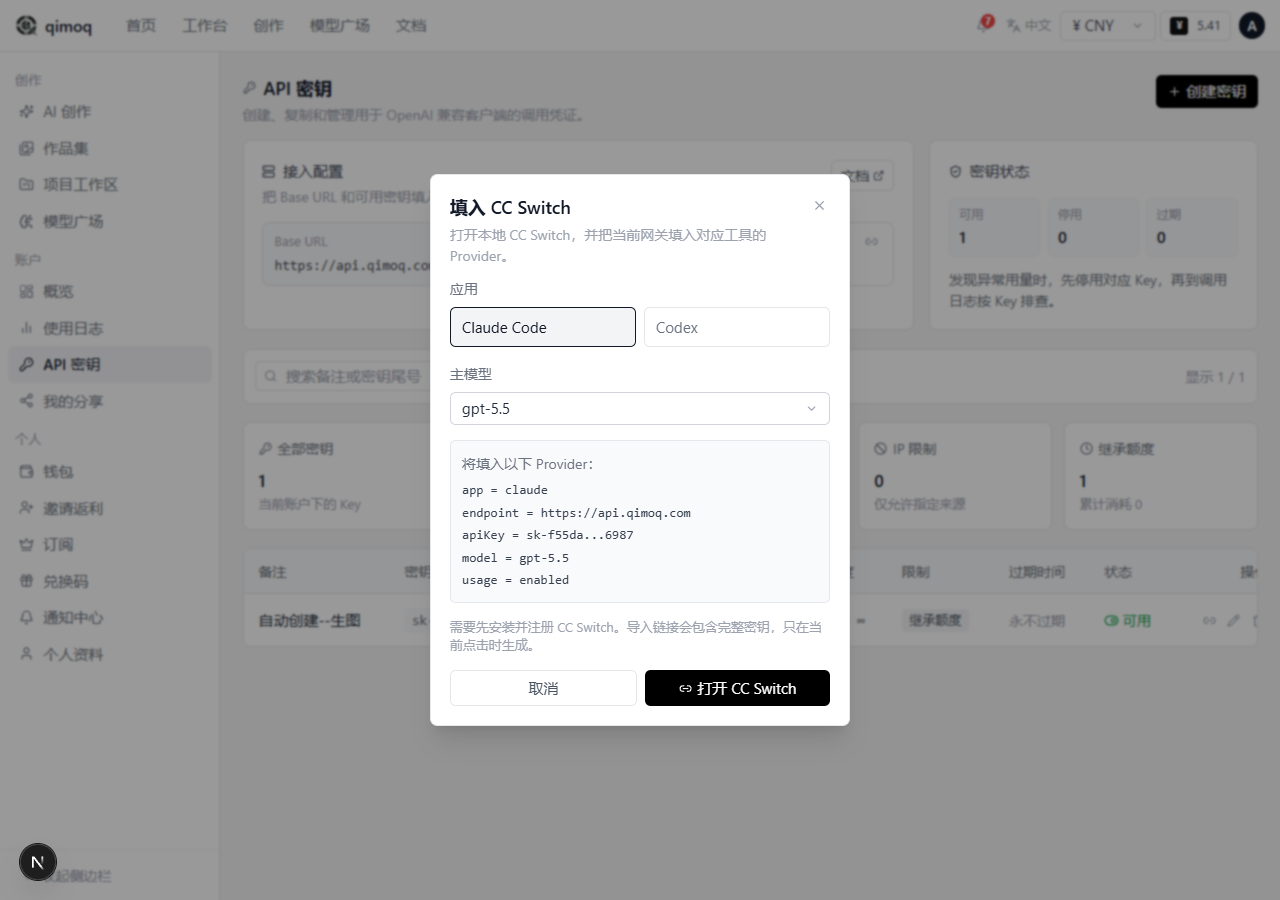Open 订阅 in the sidebar
Image resolution: width=1280 pixels, height=900 pixels.
click(x=110, y=545)
